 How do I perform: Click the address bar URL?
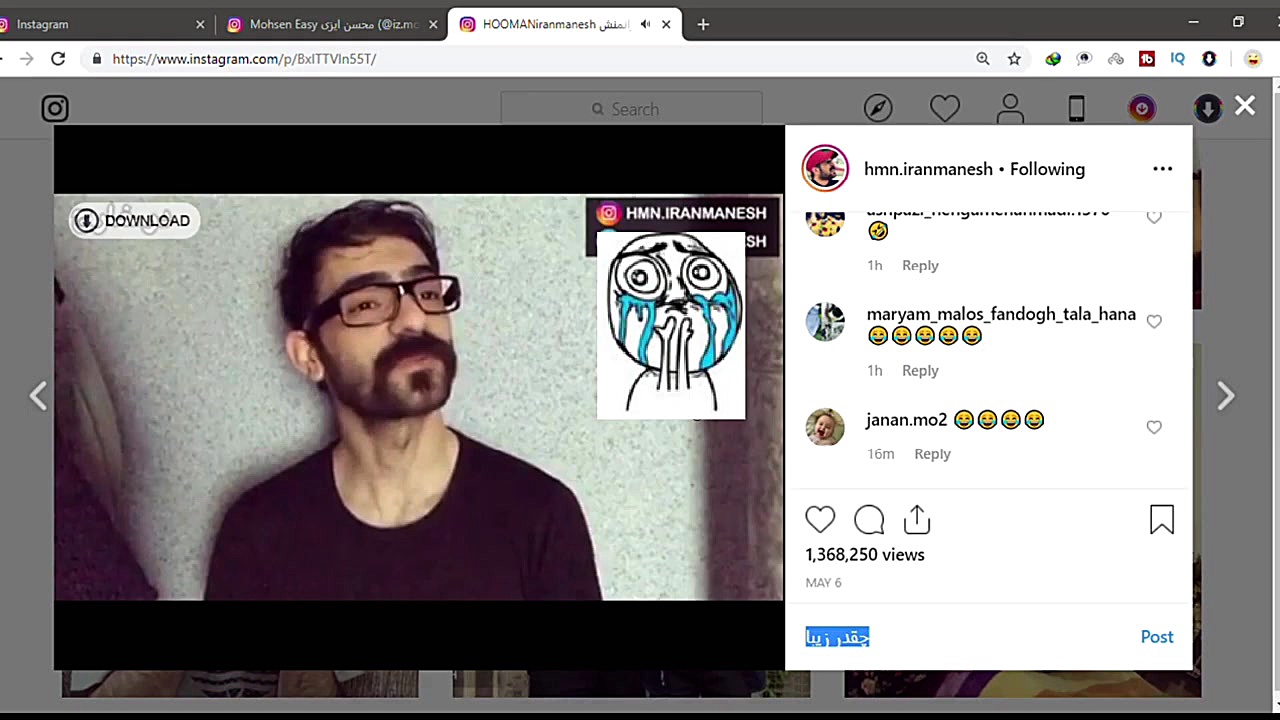click(x=244, y=59)
